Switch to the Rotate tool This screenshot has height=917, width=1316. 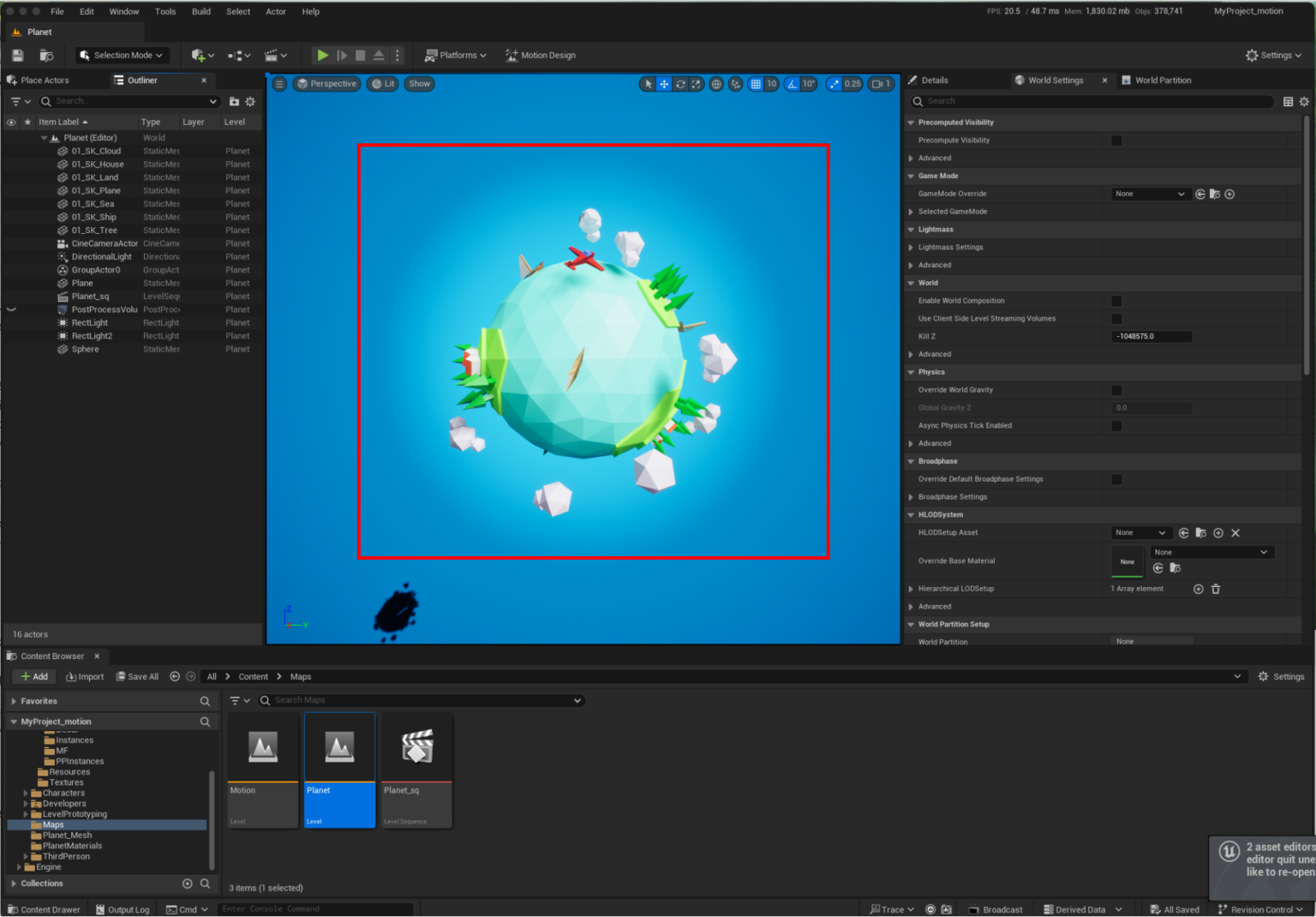tap(680, 83)
